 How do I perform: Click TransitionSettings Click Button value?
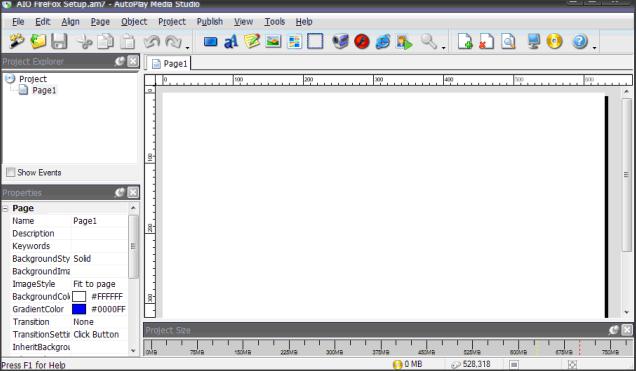coord(96,335)
